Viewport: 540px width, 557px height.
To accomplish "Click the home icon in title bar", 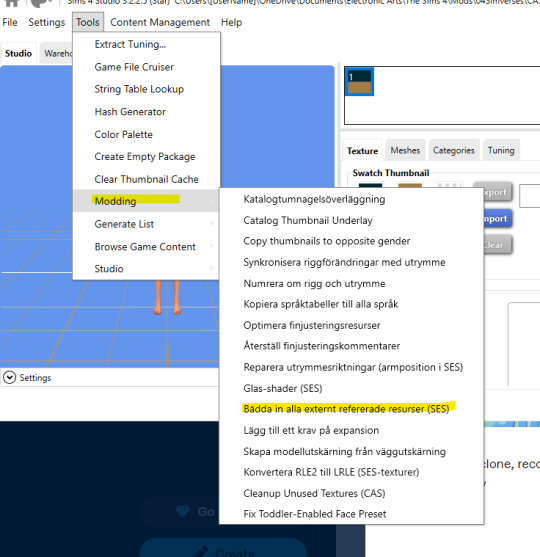I will 11,3.
